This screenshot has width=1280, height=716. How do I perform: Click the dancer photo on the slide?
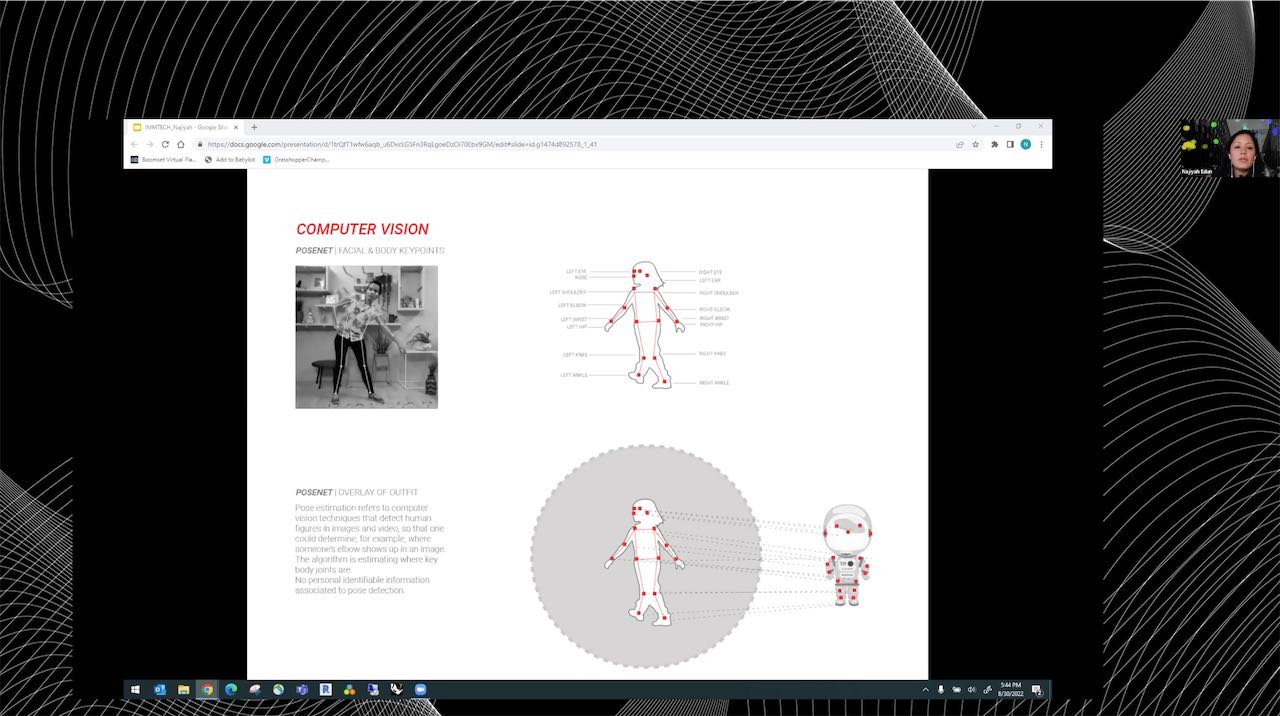[366, 337]
